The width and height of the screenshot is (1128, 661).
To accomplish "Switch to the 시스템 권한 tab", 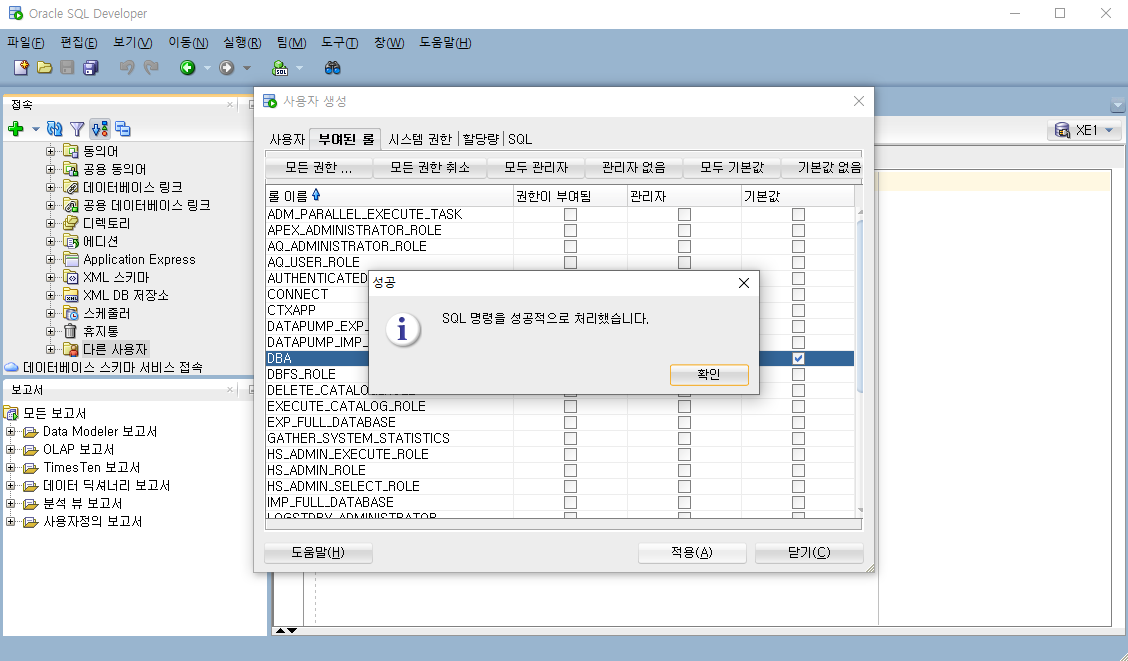I will [420, 139].
